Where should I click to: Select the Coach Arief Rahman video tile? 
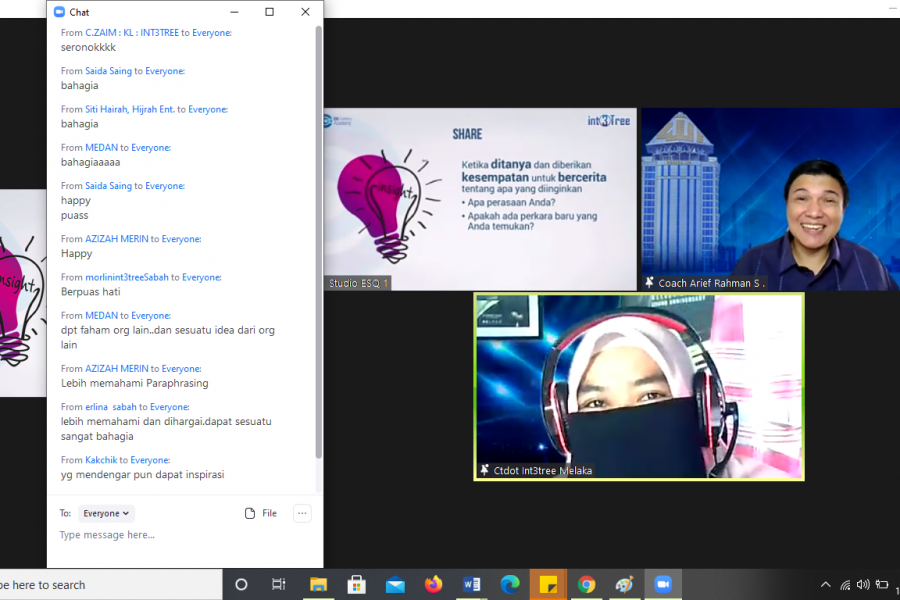pos(770,199)
